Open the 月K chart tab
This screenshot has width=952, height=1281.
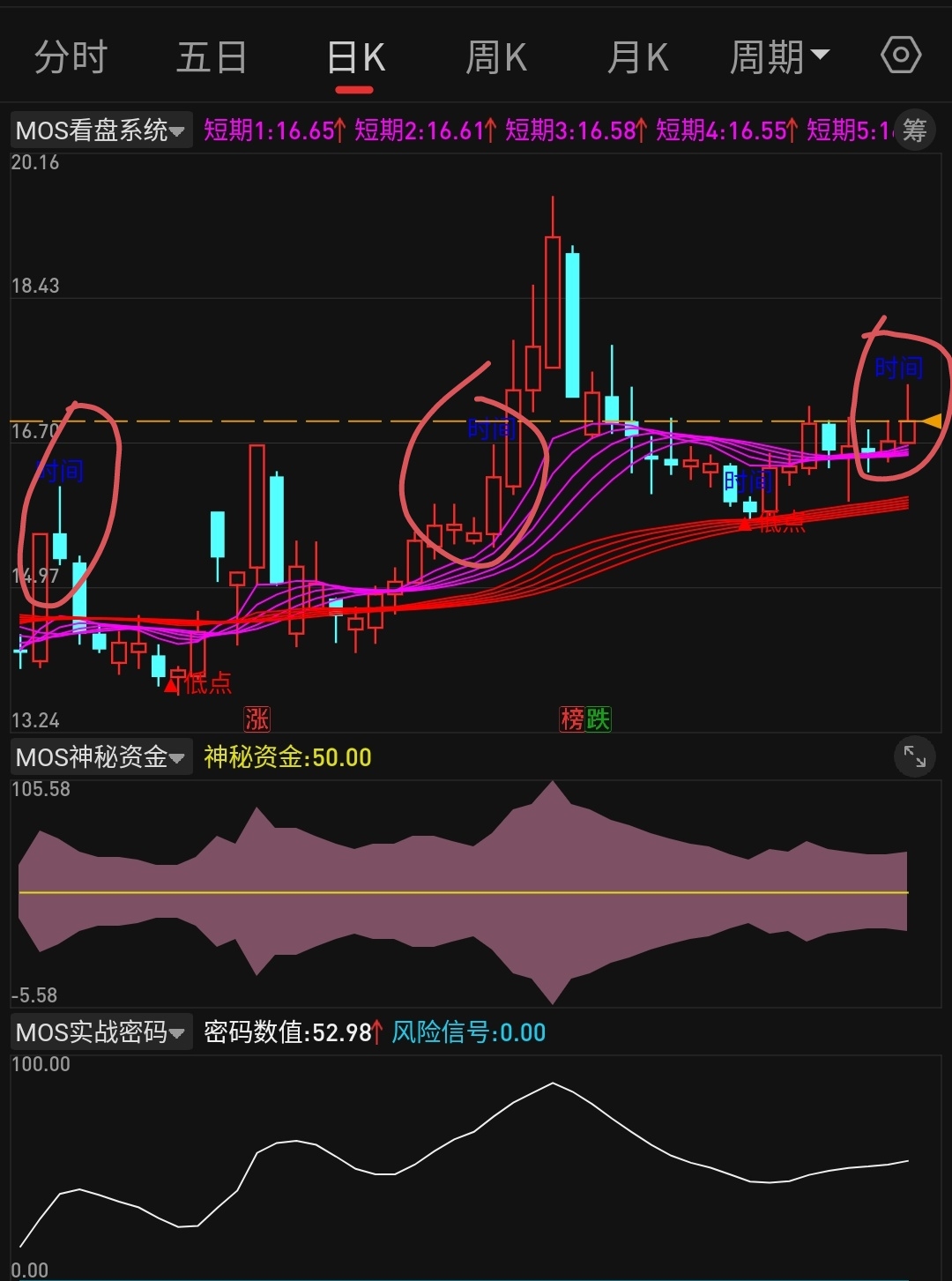coord(638,58)
